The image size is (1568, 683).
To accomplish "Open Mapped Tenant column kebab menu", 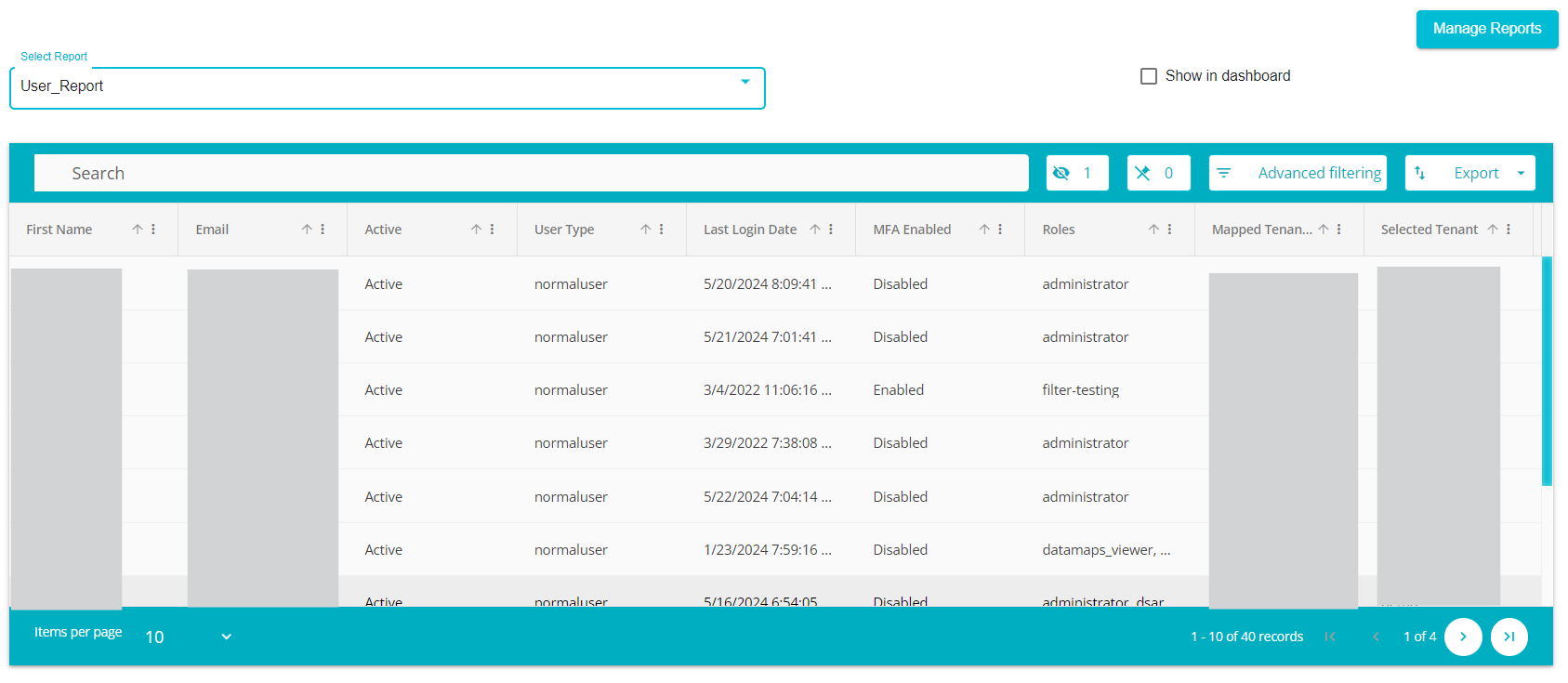I will 1338,230.
